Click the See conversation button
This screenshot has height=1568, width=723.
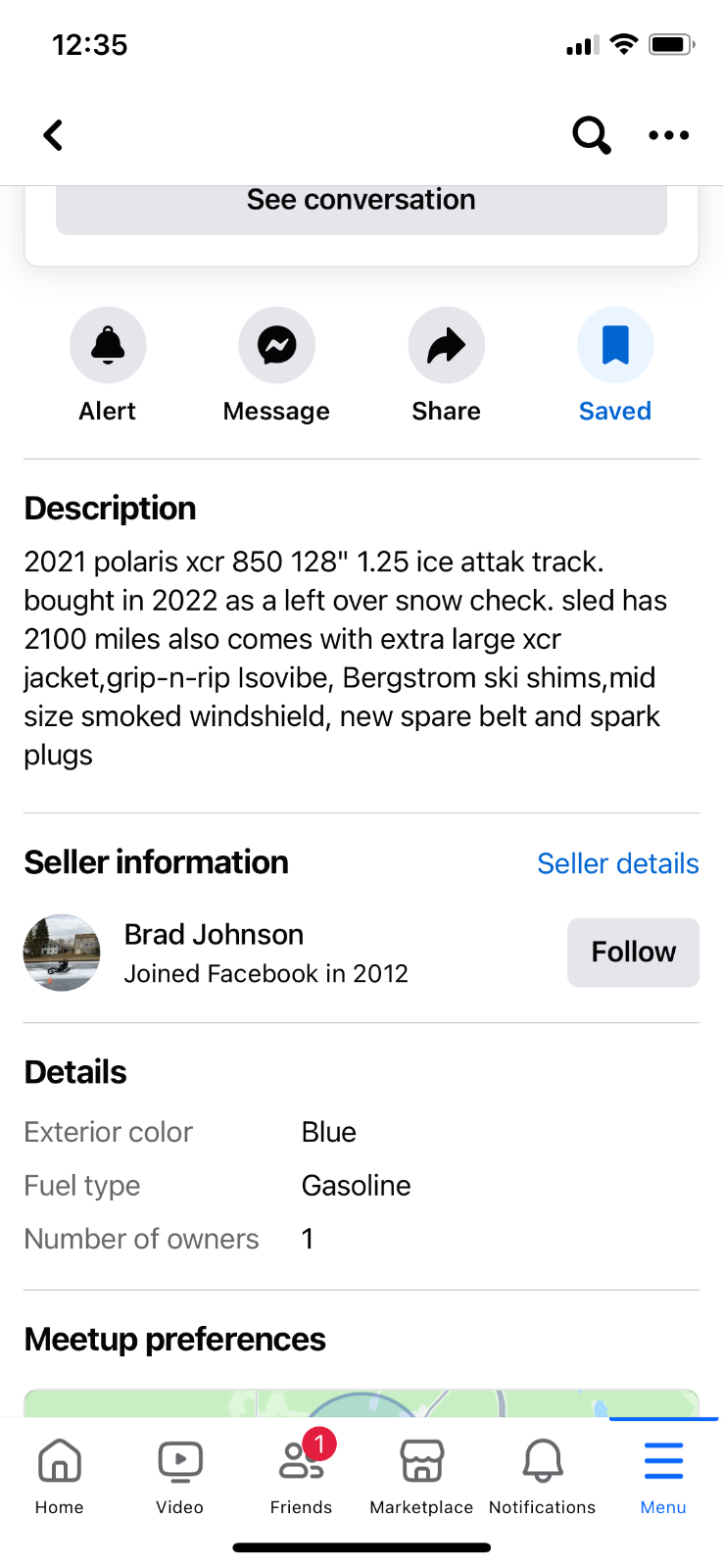(x=361, y=208)
